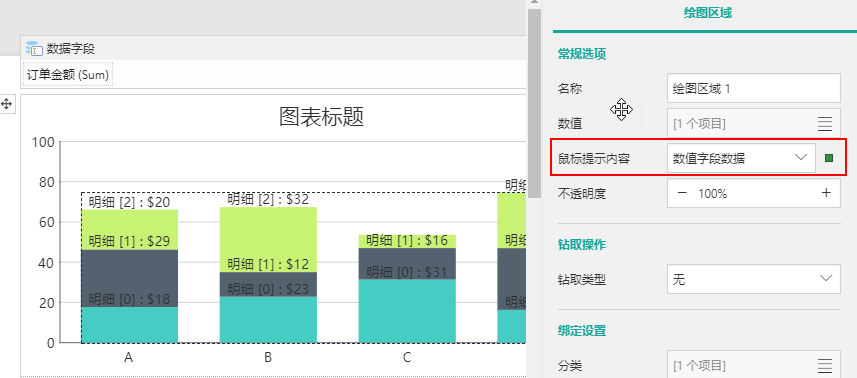The width and height of the screenshot is (857, 378).
Task: Click data label 明细 [0] : $18
Action: click(x=130, y=299)
